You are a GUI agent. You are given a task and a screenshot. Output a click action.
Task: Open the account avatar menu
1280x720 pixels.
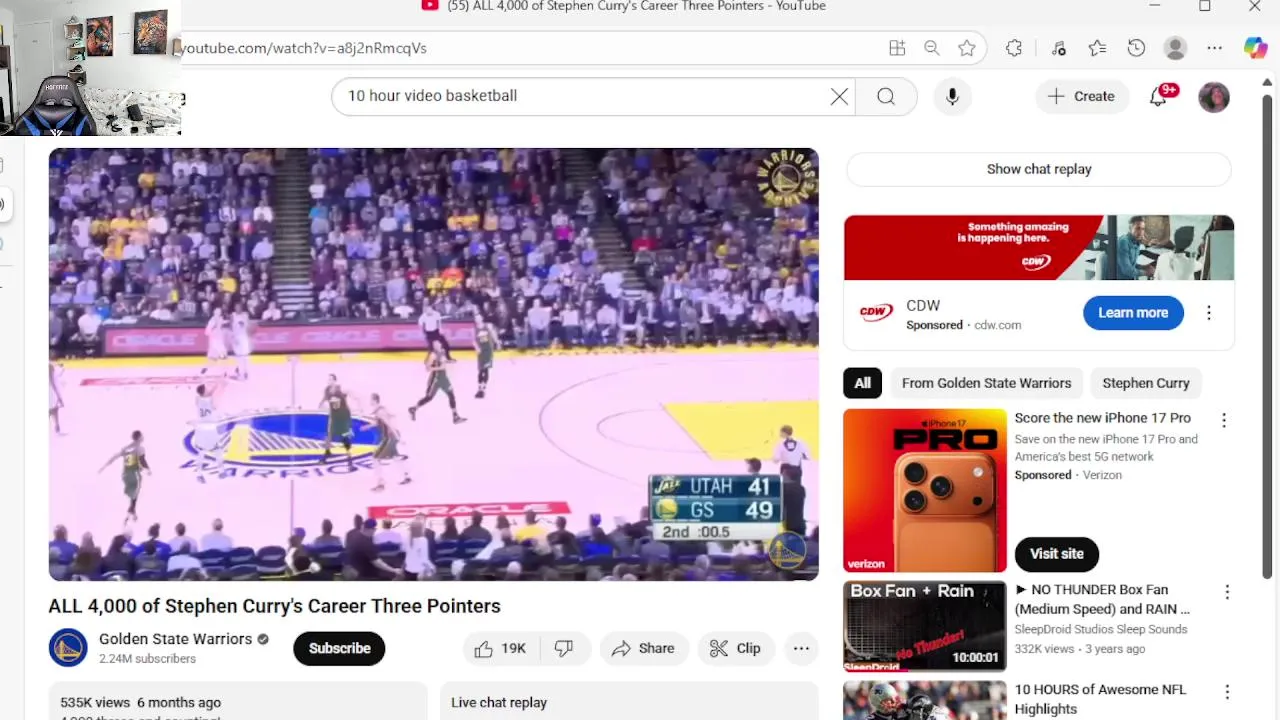click(1214, 97)
